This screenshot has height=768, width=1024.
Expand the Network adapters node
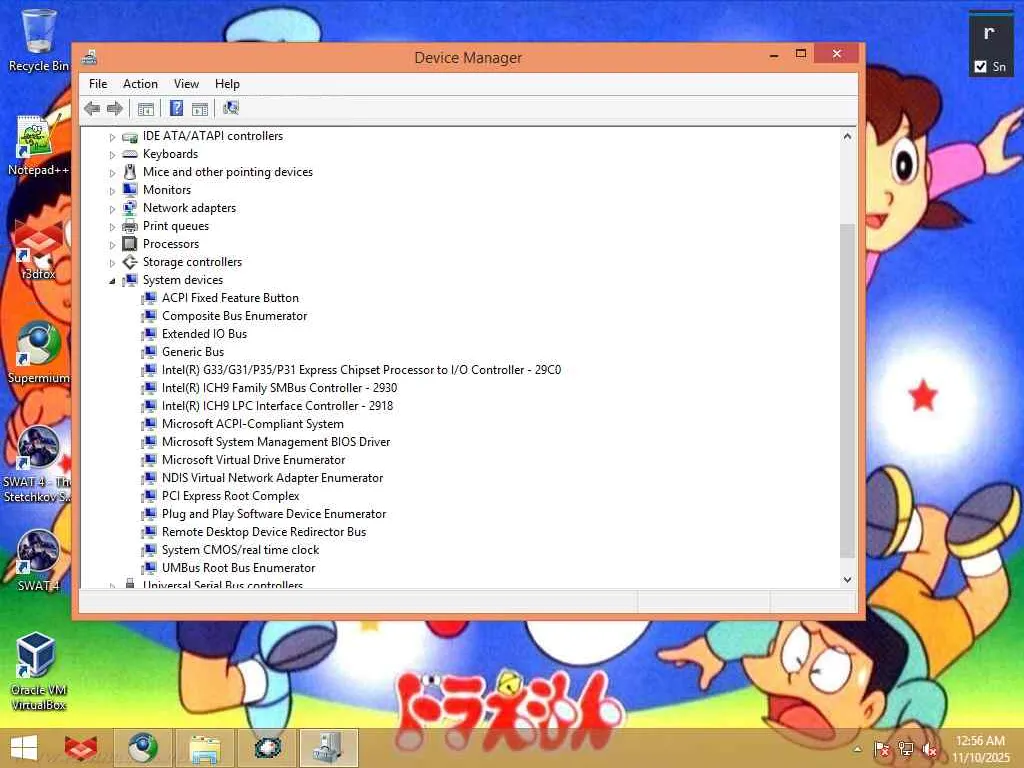(x=112, y=209)
